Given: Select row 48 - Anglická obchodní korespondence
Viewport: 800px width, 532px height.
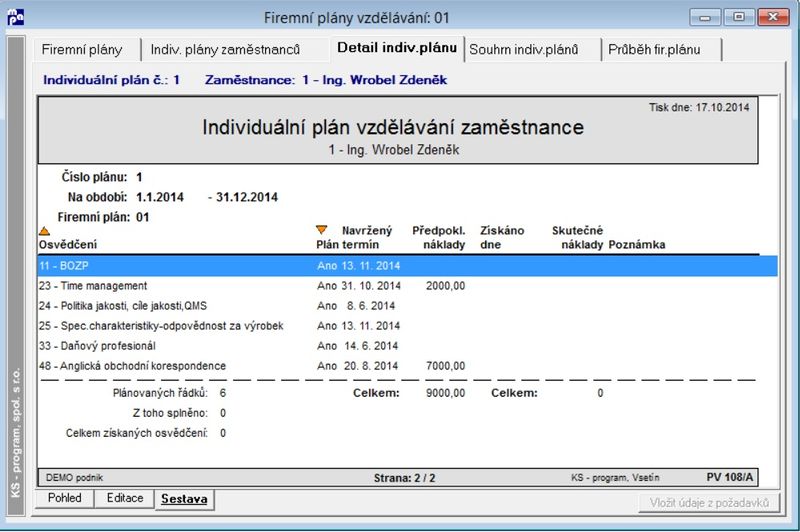Looking at the screenshot, I should point(408,366).
